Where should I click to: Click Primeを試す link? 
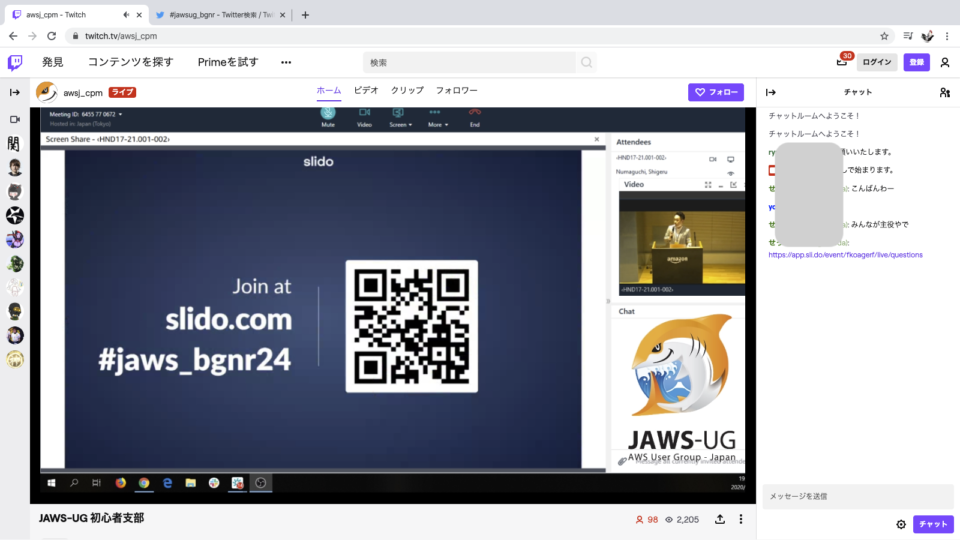pos(228,62)
